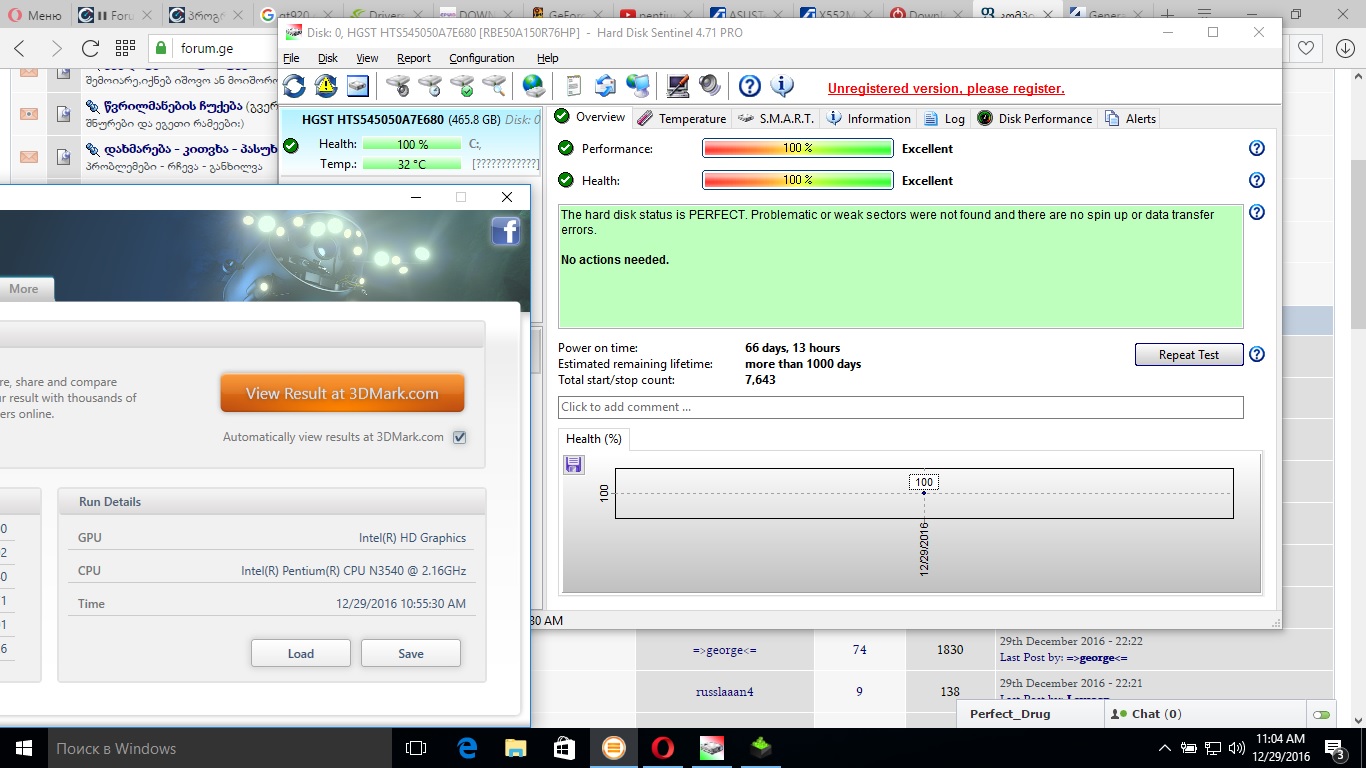1366x768 pixels.
Task: Toggle the chat status switch
Action: 1322,714
